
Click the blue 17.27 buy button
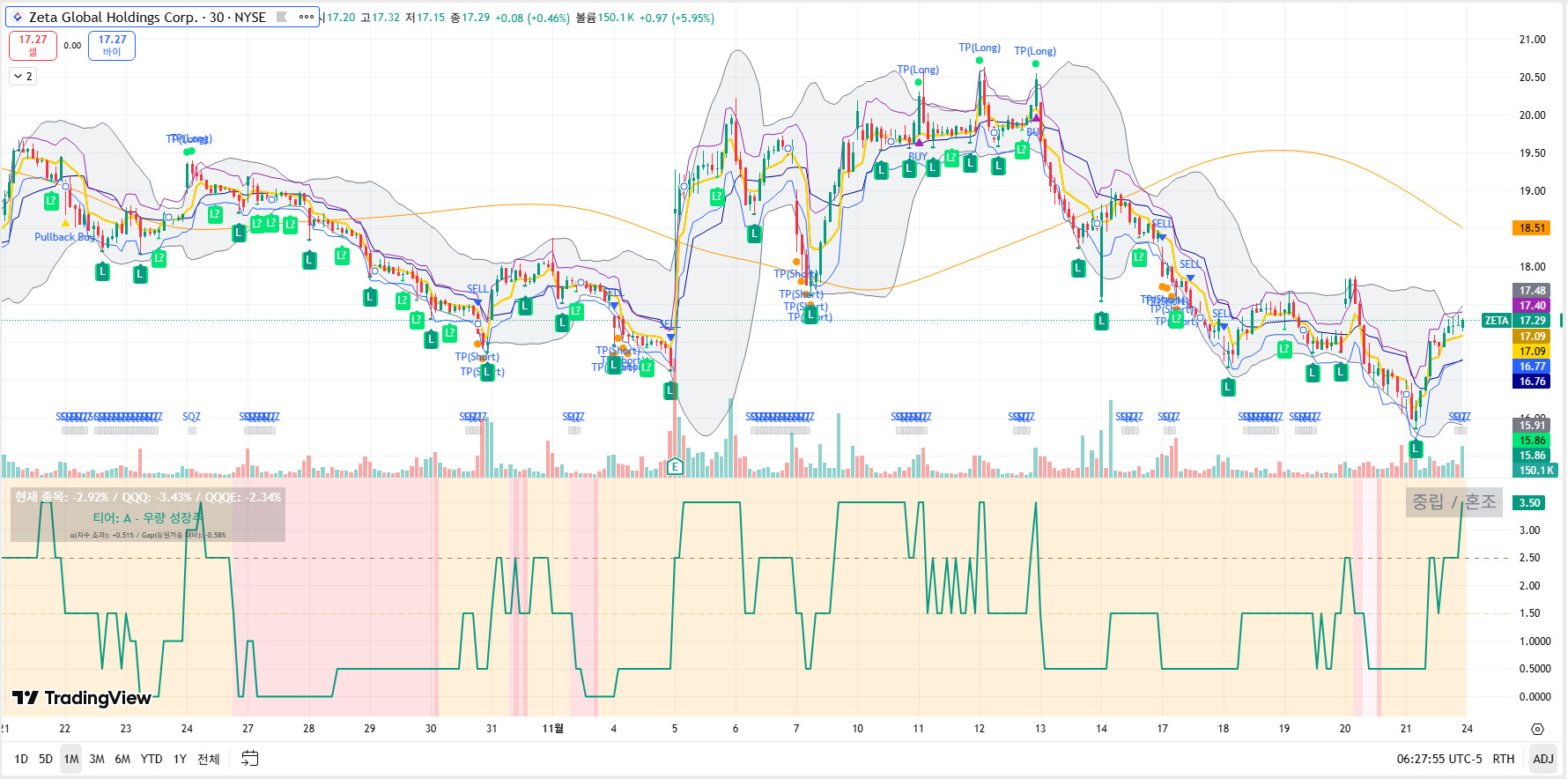coord(112,45)
